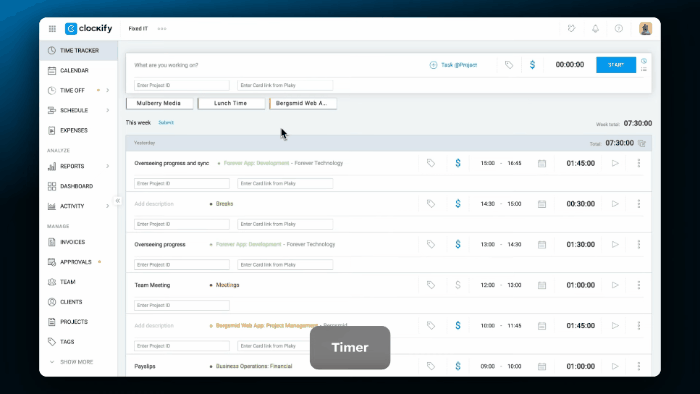Click the Submit link for this week
Image resolution: width=700 pixels, height=394 pixels.
[166, 123]
